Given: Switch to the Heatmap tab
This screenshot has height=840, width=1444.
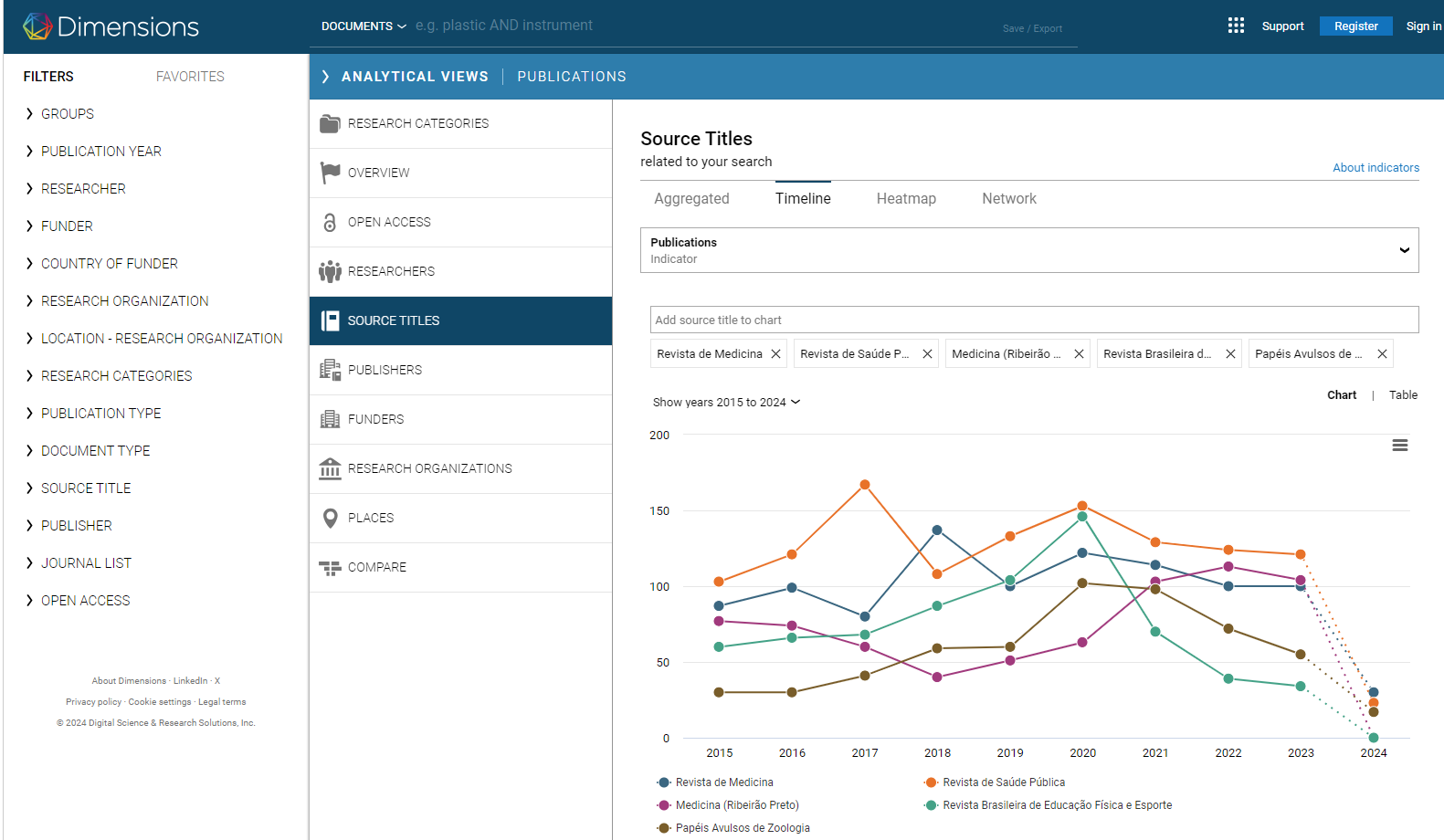Looking at the screenshot, I should [x=906, y=199].
